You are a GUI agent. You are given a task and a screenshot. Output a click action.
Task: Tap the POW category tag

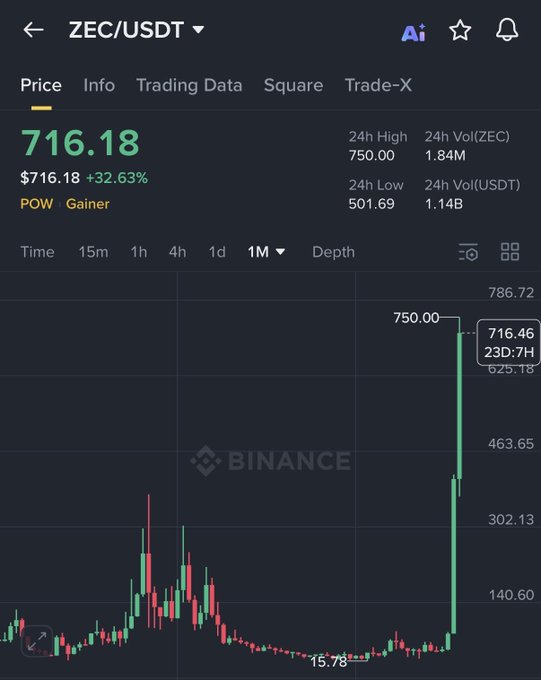click(36, 204)
